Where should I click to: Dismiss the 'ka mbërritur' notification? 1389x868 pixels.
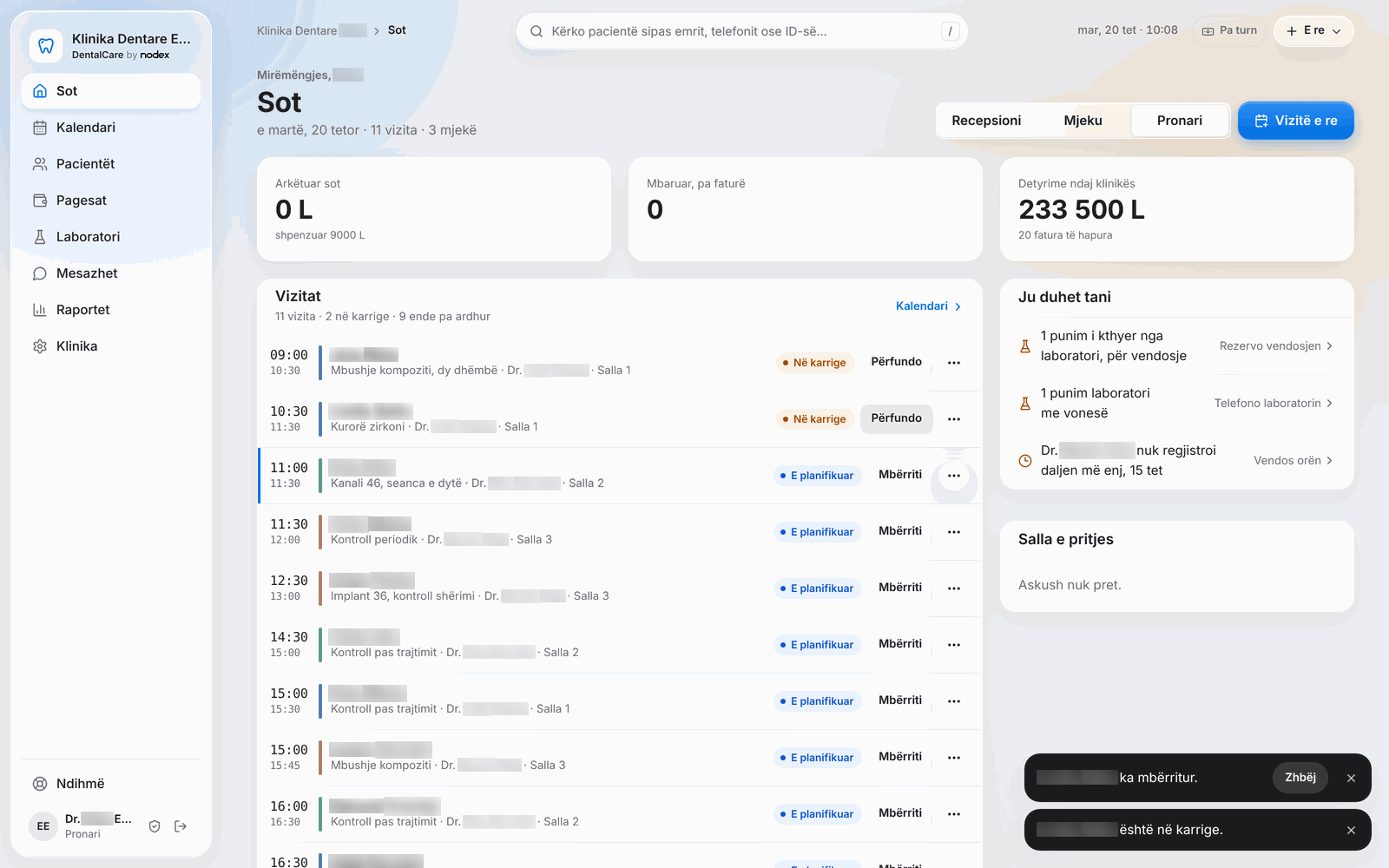(x=1351, y=779)
